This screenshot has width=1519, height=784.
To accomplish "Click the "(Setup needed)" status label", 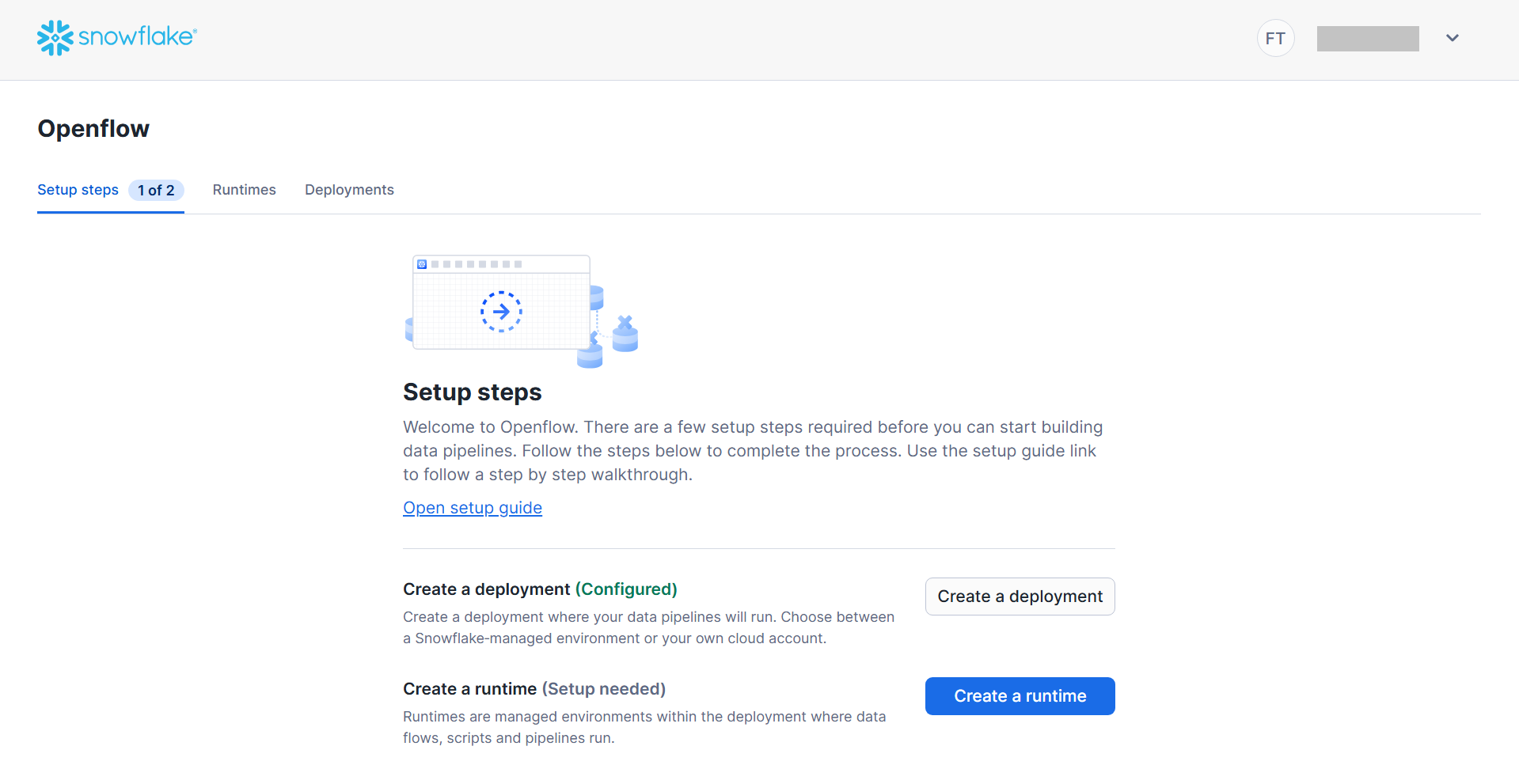I will pos(603,689).
